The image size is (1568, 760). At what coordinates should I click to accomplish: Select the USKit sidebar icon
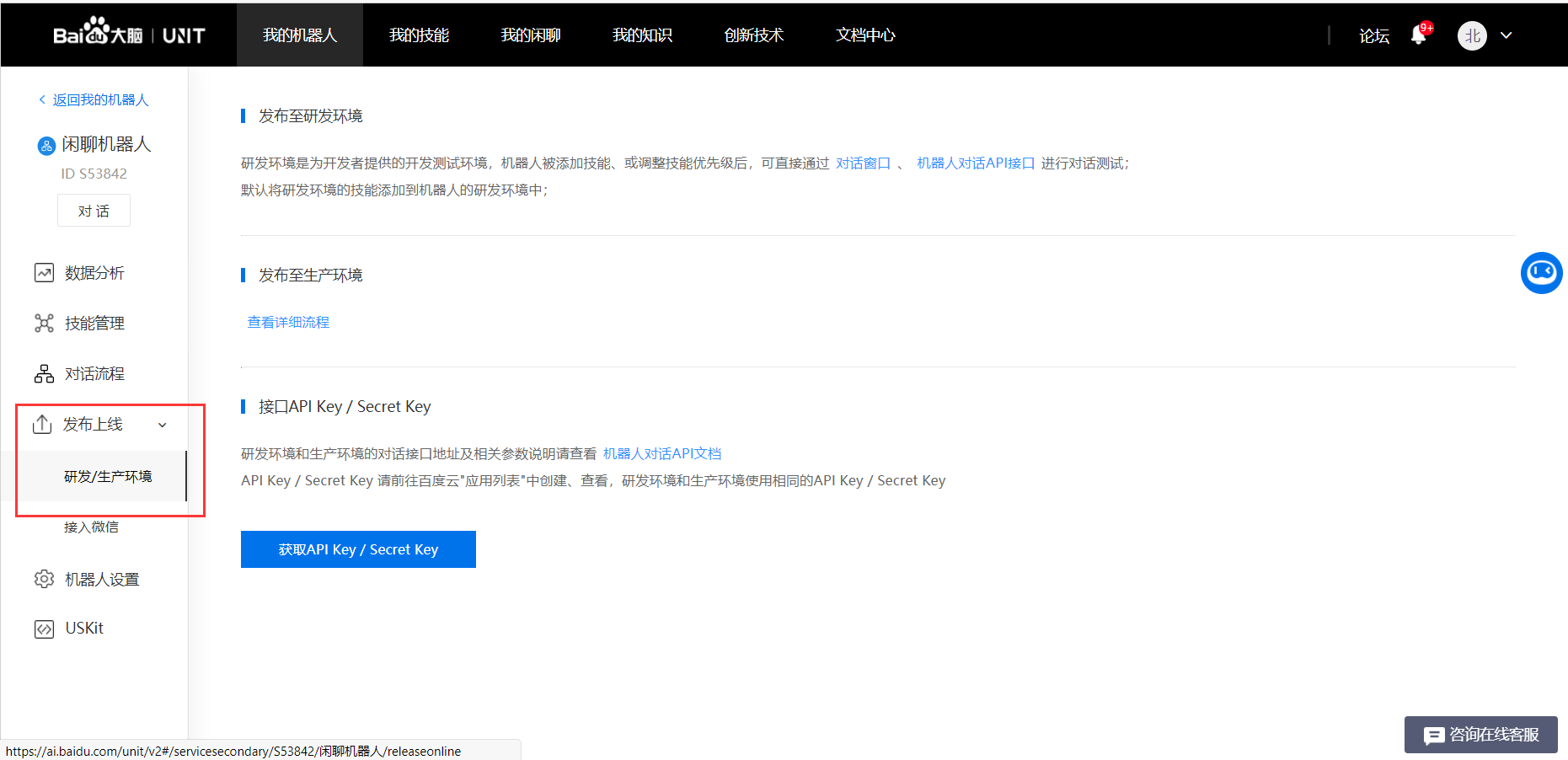click(44, 629)
